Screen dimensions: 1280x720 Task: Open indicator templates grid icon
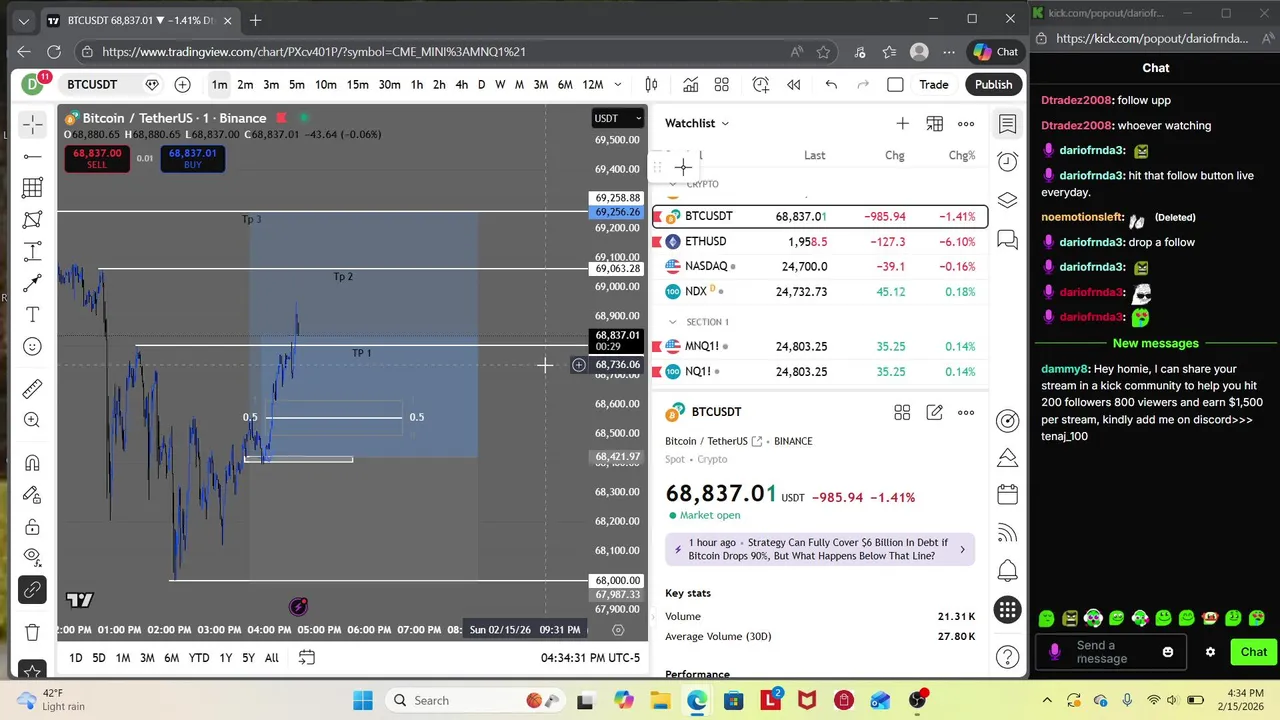[x=721, y=85]
